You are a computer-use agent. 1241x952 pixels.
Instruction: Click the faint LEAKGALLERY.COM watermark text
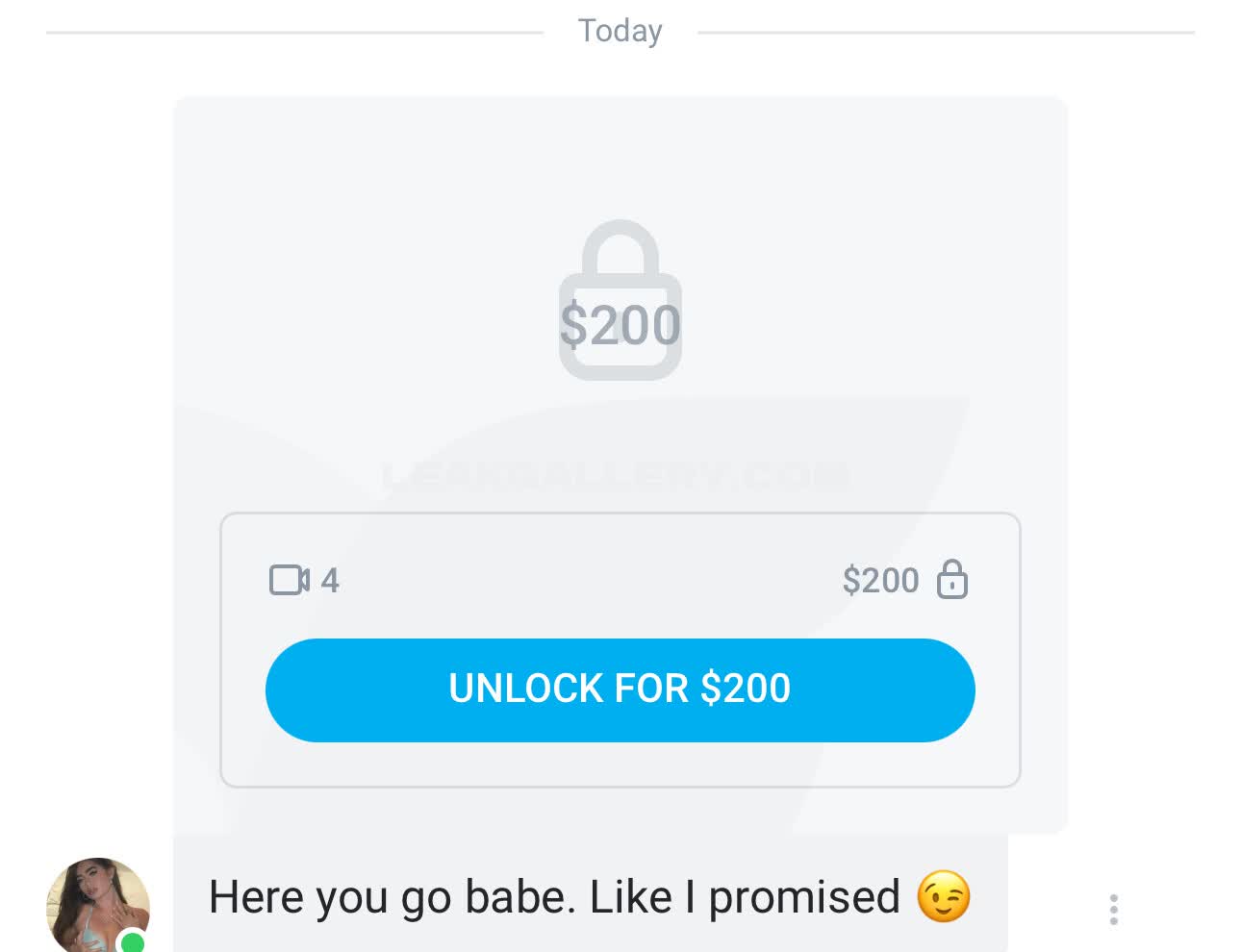616,475
